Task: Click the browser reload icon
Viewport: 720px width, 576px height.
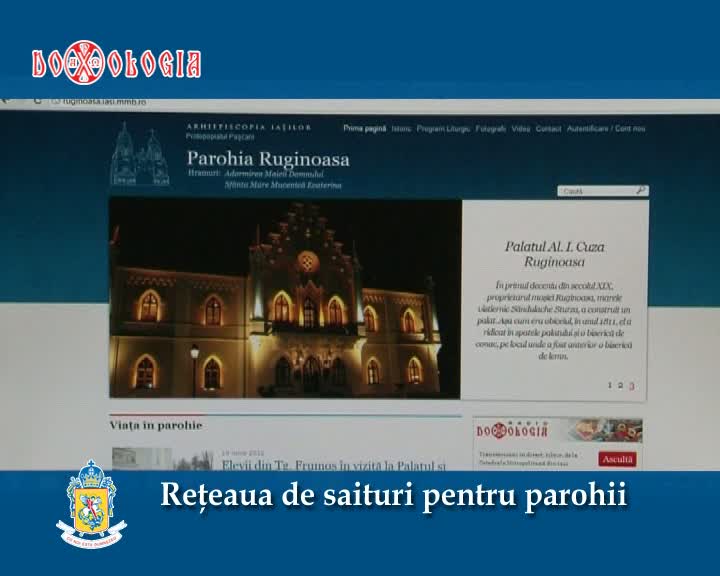Action: [37, 101]
